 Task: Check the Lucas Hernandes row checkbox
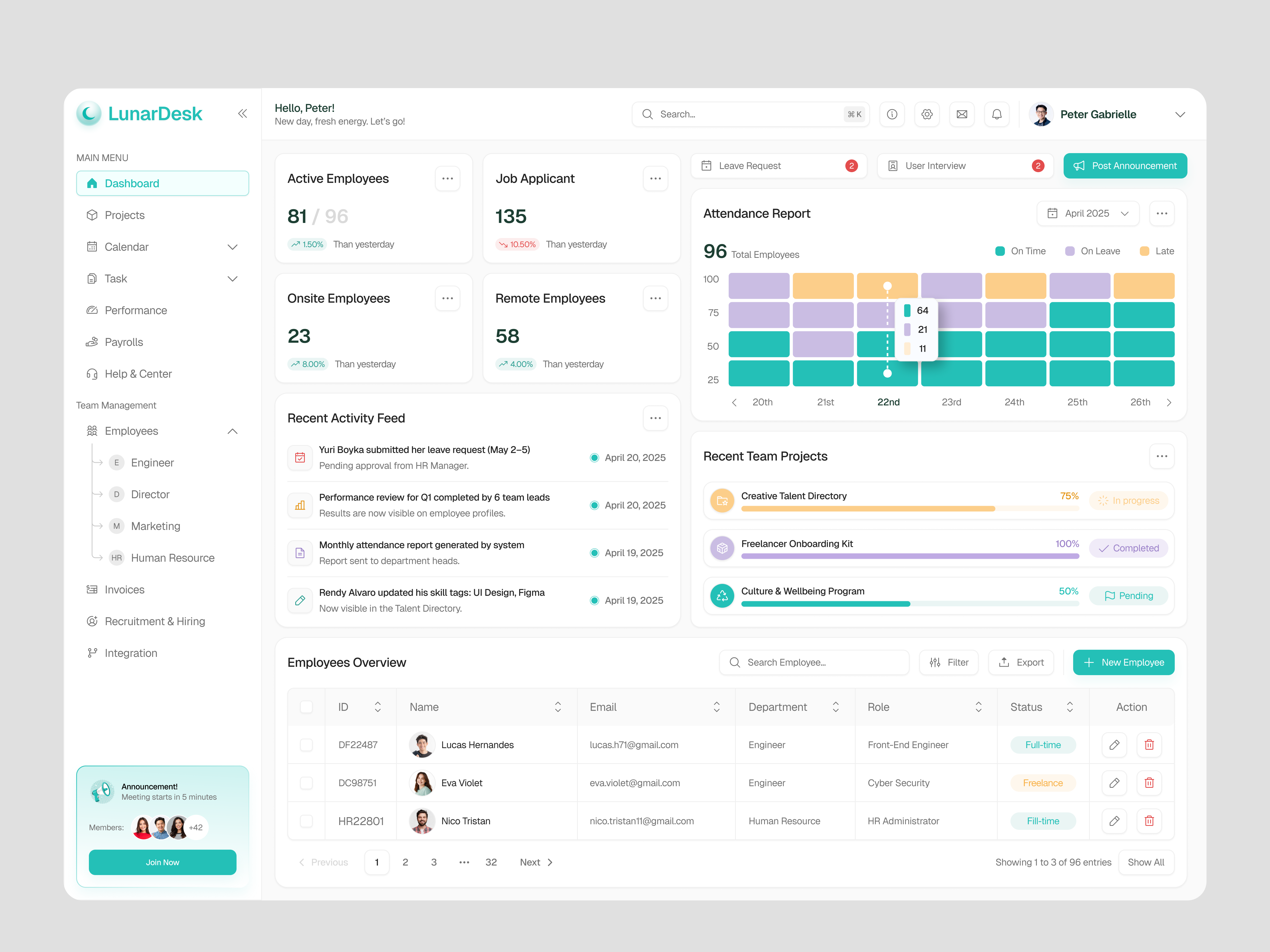coord(306,745)
